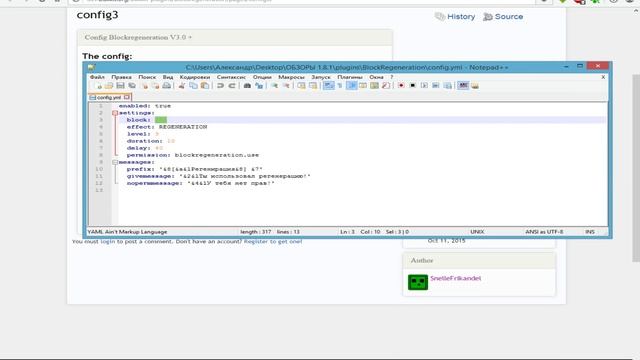
Task: Click the Open file folder icon
Action: [x=109, y=86]
